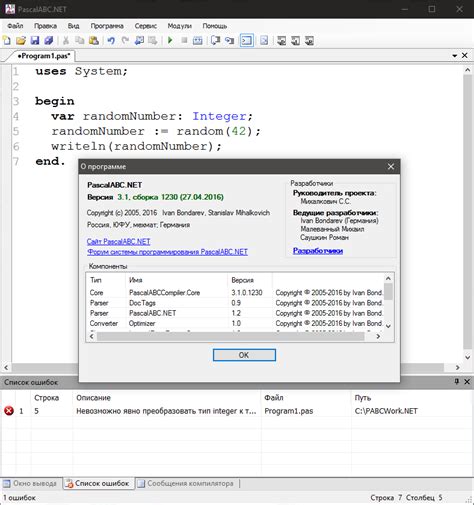Image resolution: width=474 pixels, height=505 pixels.
Task: Toggle the highlighted output window toolbar button
Action: [x=247, y=41]
